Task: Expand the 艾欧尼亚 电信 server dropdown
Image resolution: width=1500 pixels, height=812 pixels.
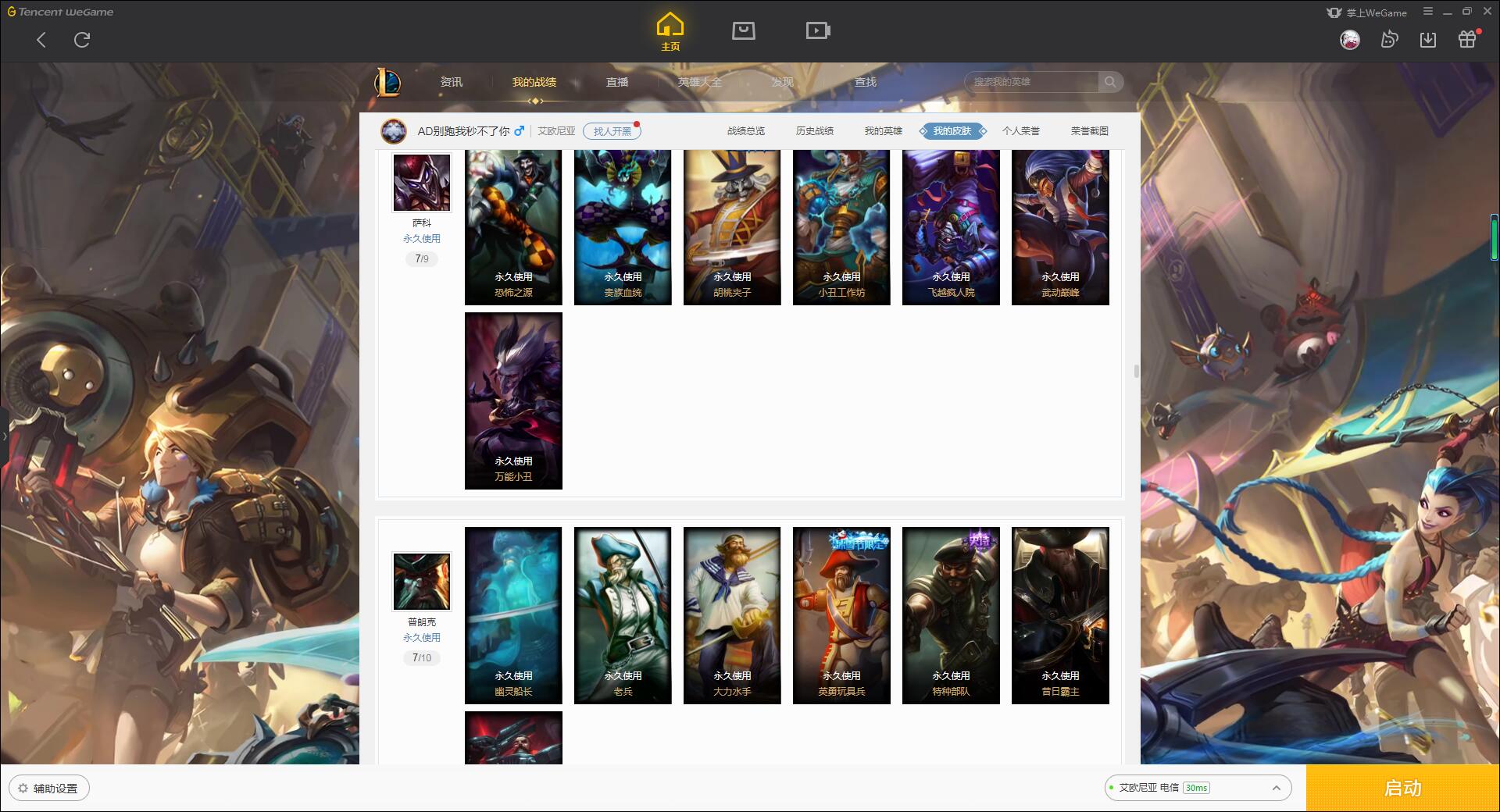Action: click(x=1198, y=788)
